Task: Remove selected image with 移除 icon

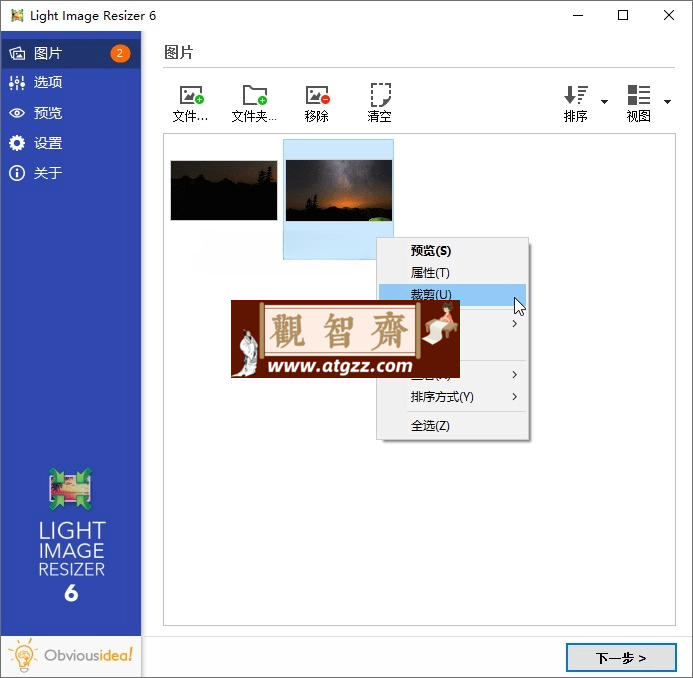Action: [317, 104]
